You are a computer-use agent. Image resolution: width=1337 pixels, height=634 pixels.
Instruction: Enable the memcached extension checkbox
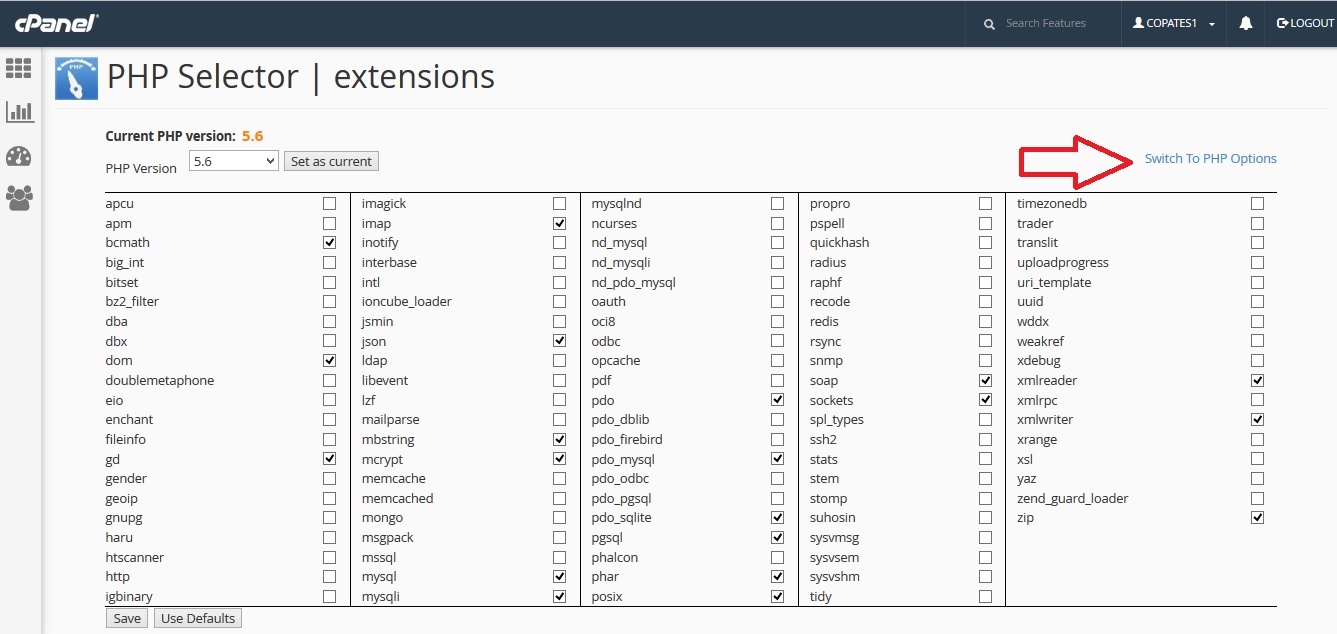[559, 498]
